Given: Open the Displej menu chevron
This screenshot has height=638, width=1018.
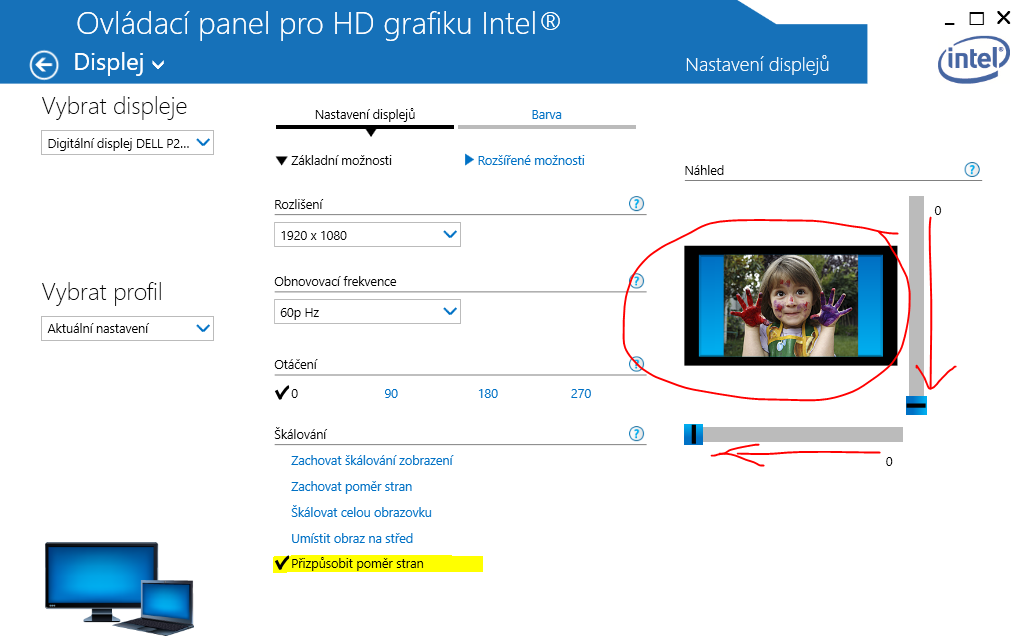Looking at the screenshot, I should [158, 66].
